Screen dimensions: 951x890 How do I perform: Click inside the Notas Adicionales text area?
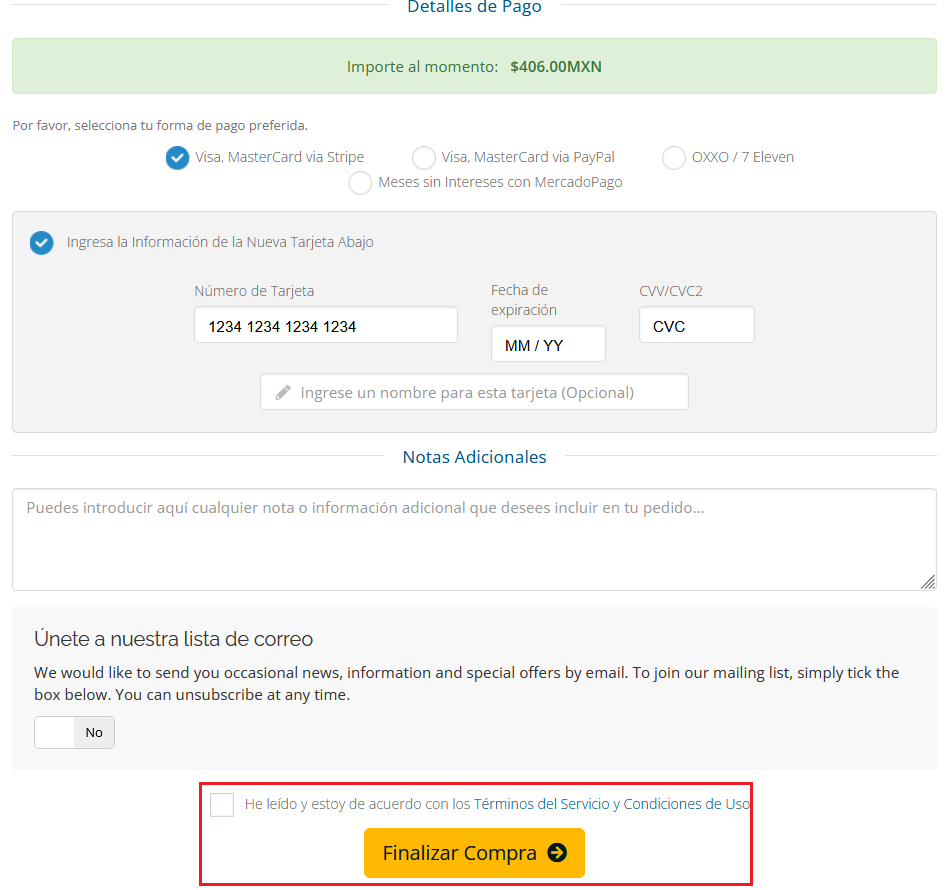(x=474, y=540)
